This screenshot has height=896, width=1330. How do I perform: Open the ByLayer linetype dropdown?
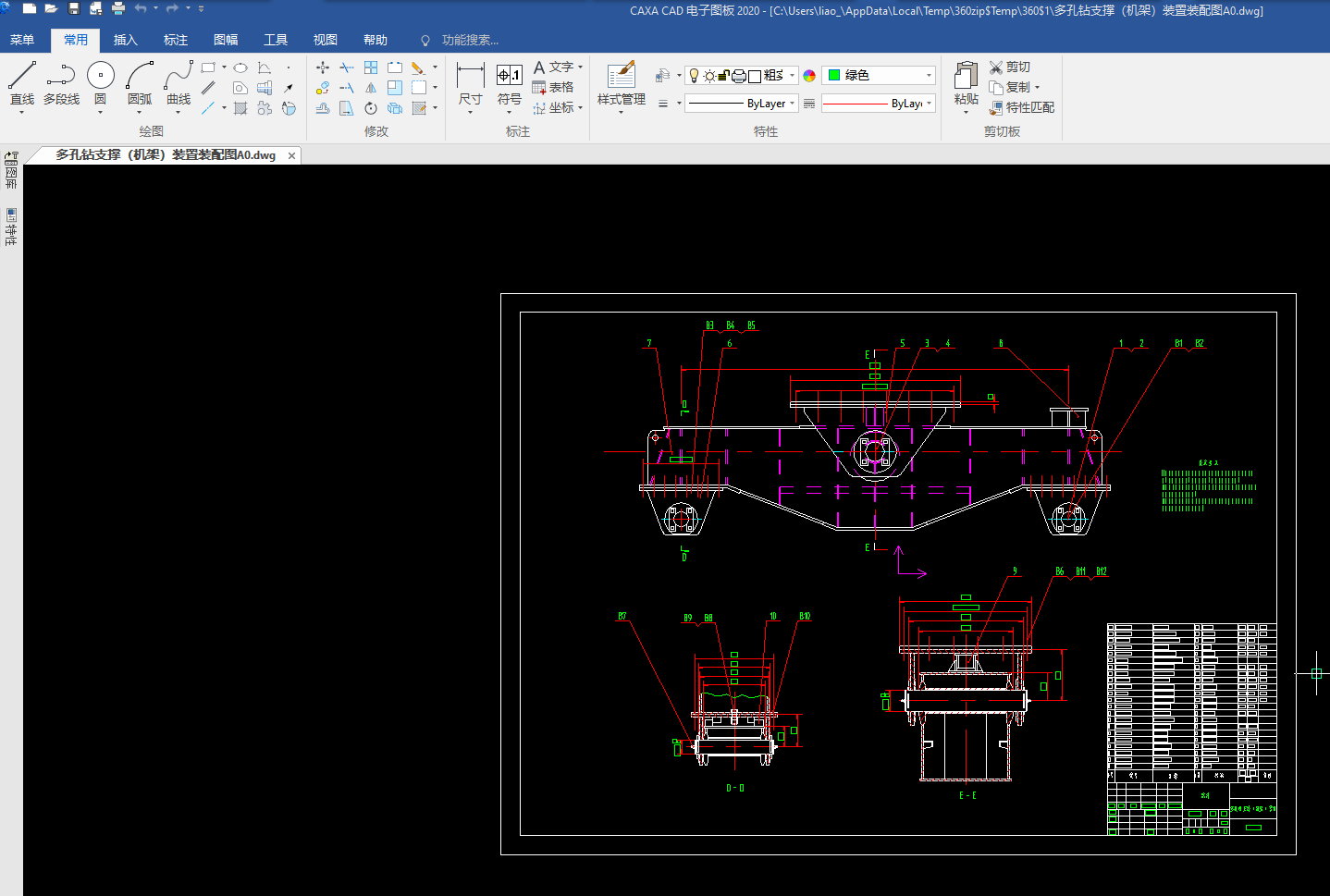tap(741, 104)
